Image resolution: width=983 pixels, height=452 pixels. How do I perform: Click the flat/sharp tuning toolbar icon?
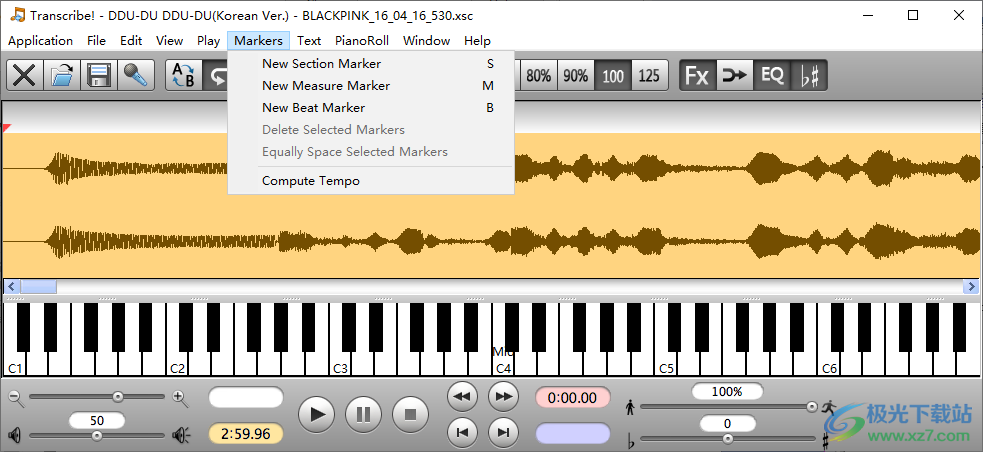tap(809, 76)
